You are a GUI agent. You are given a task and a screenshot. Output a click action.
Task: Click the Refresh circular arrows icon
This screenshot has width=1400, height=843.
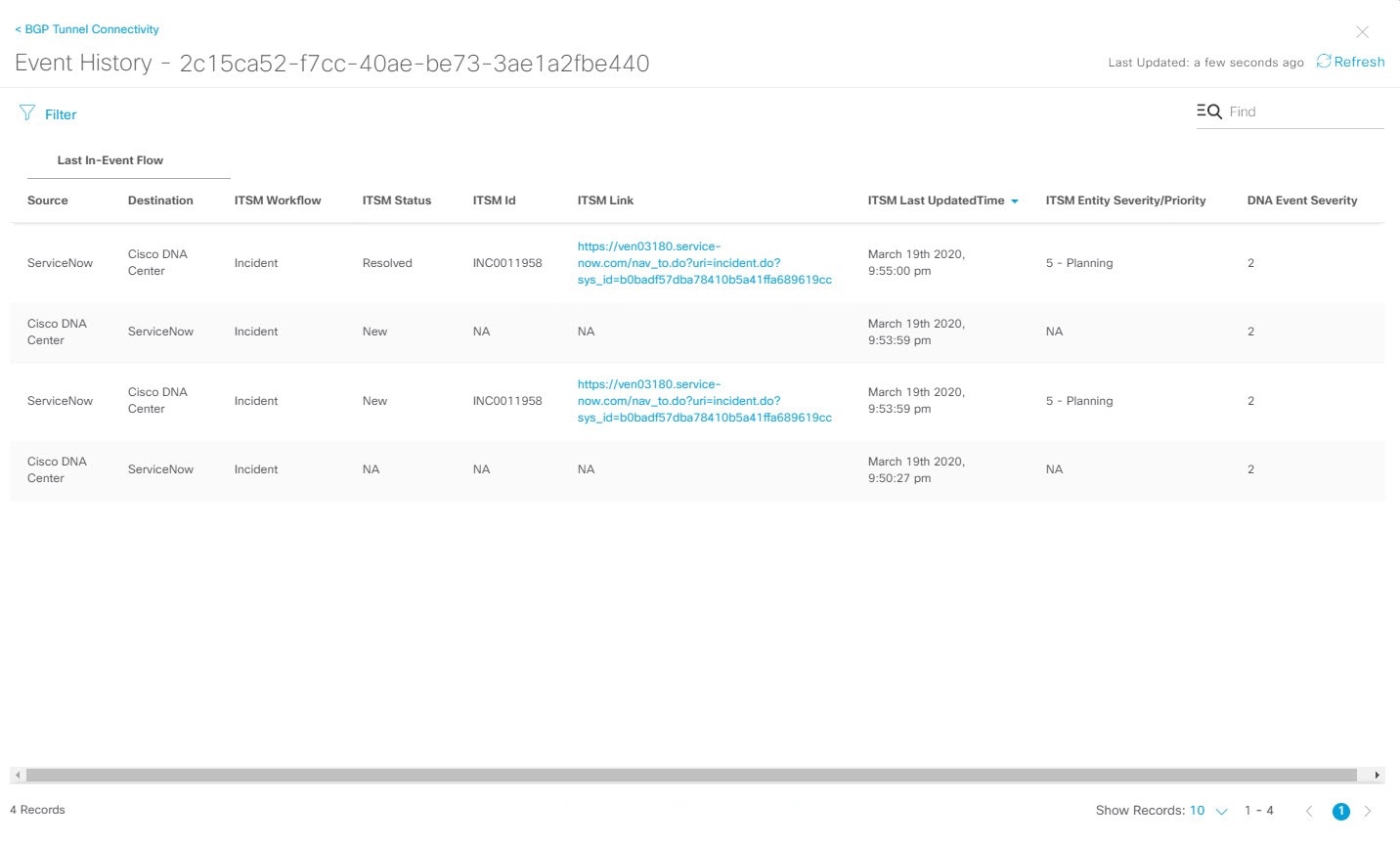[1324, 62]
